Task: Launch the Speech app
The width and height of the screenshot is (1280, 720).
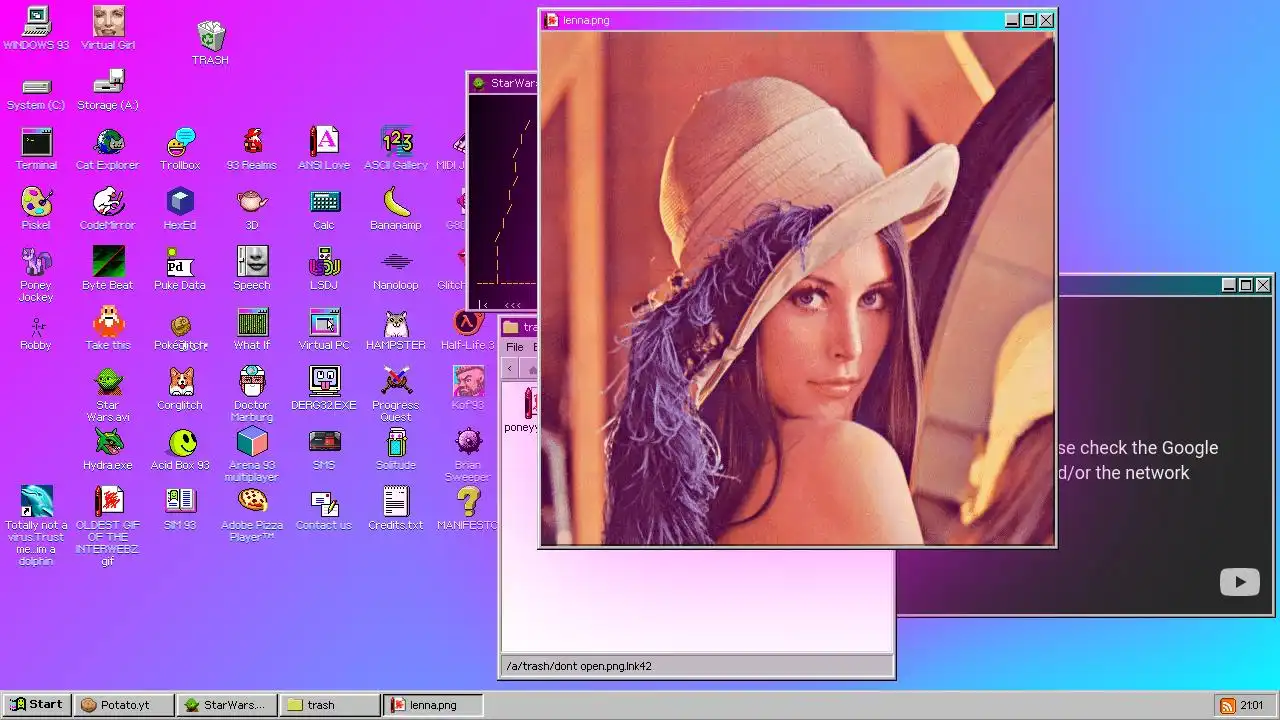Action: coord(252,268)
